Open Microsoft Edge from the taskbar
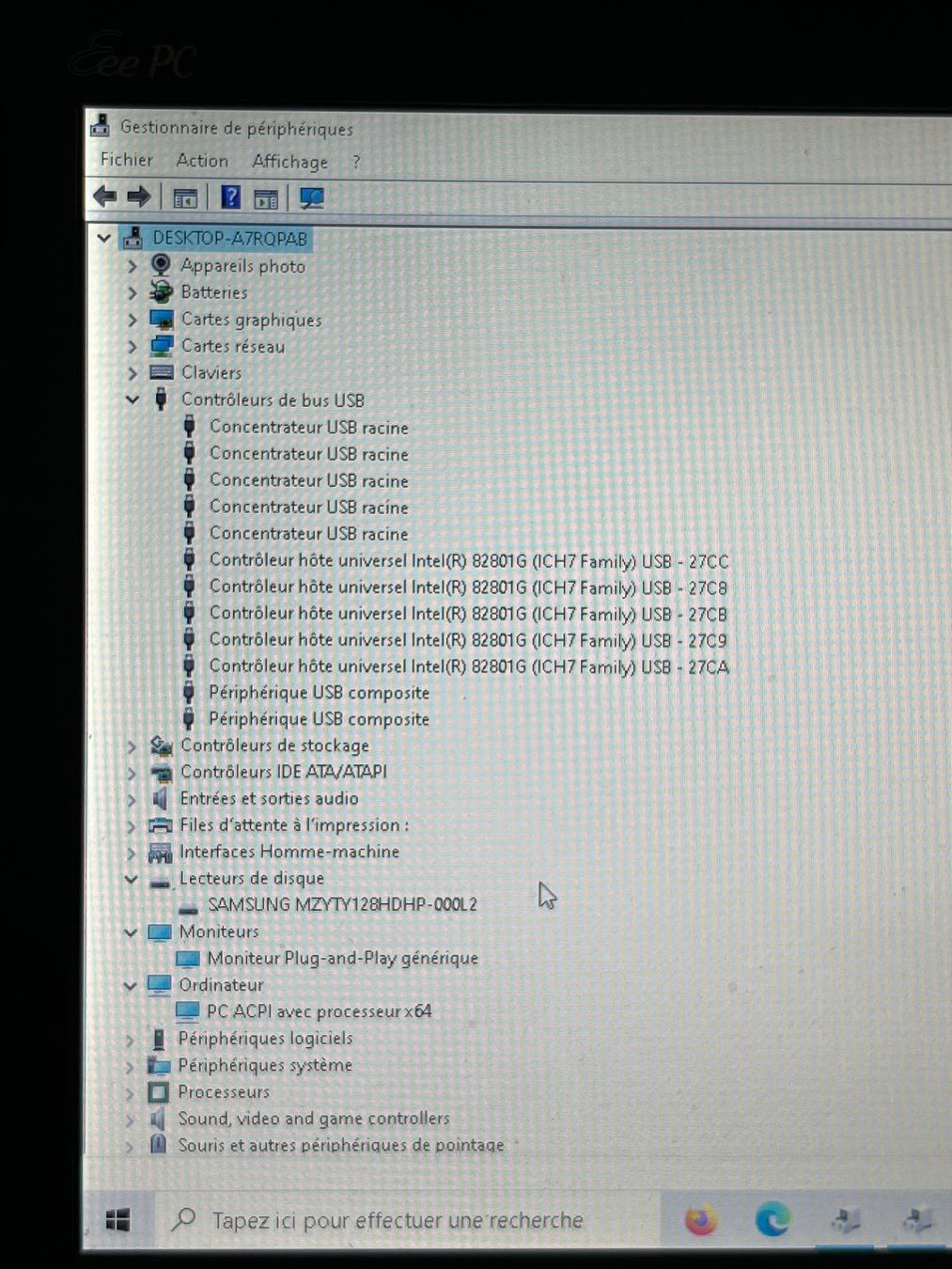 [773, 1220]
